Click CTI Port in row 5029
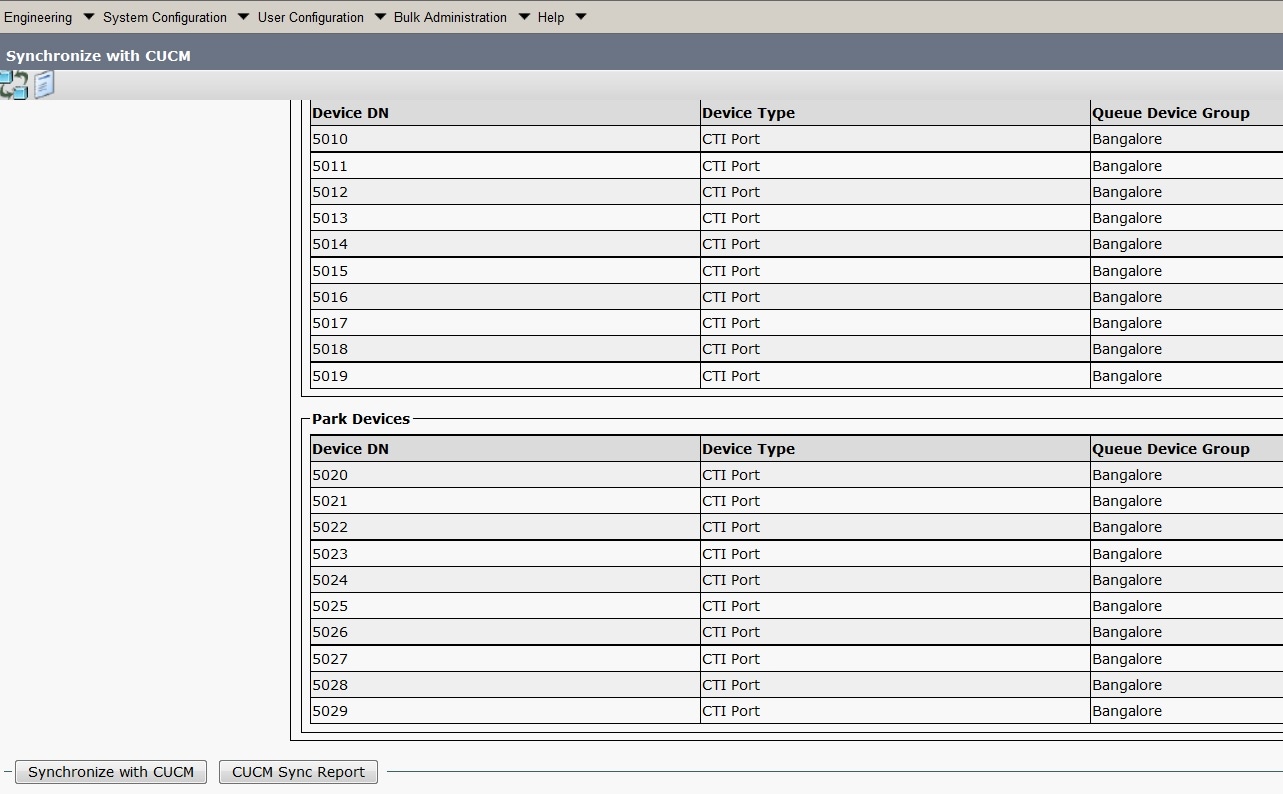The height and width of the screenshot is (794, 1283). (731, 711)
